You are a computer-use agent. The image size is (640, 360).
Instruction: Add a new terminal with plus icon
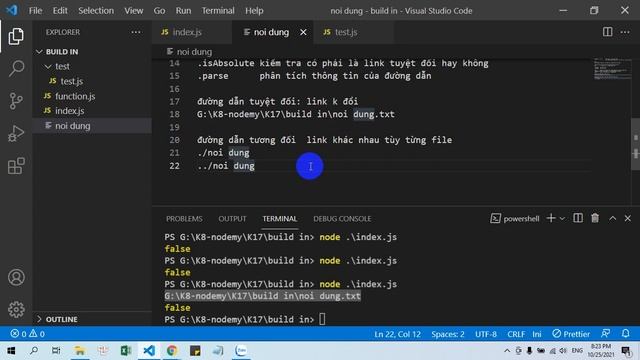551,218
